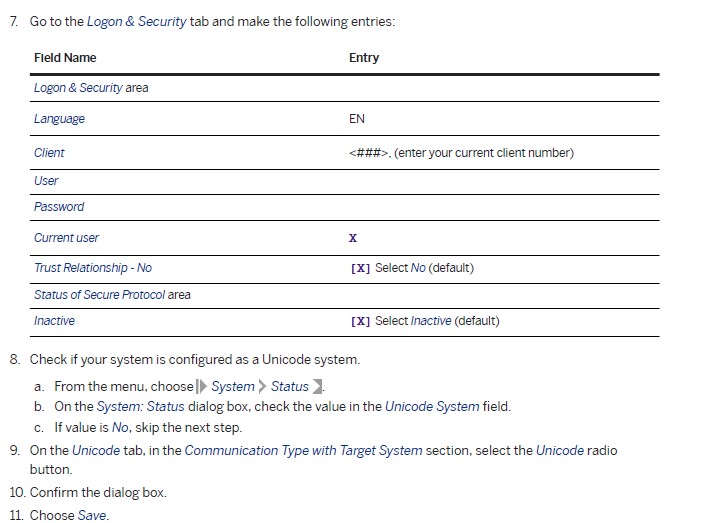The height and width of the screenshot is (523, 728).
Task: Click the chevron between System and Status
Action: [x=262, y=386]
